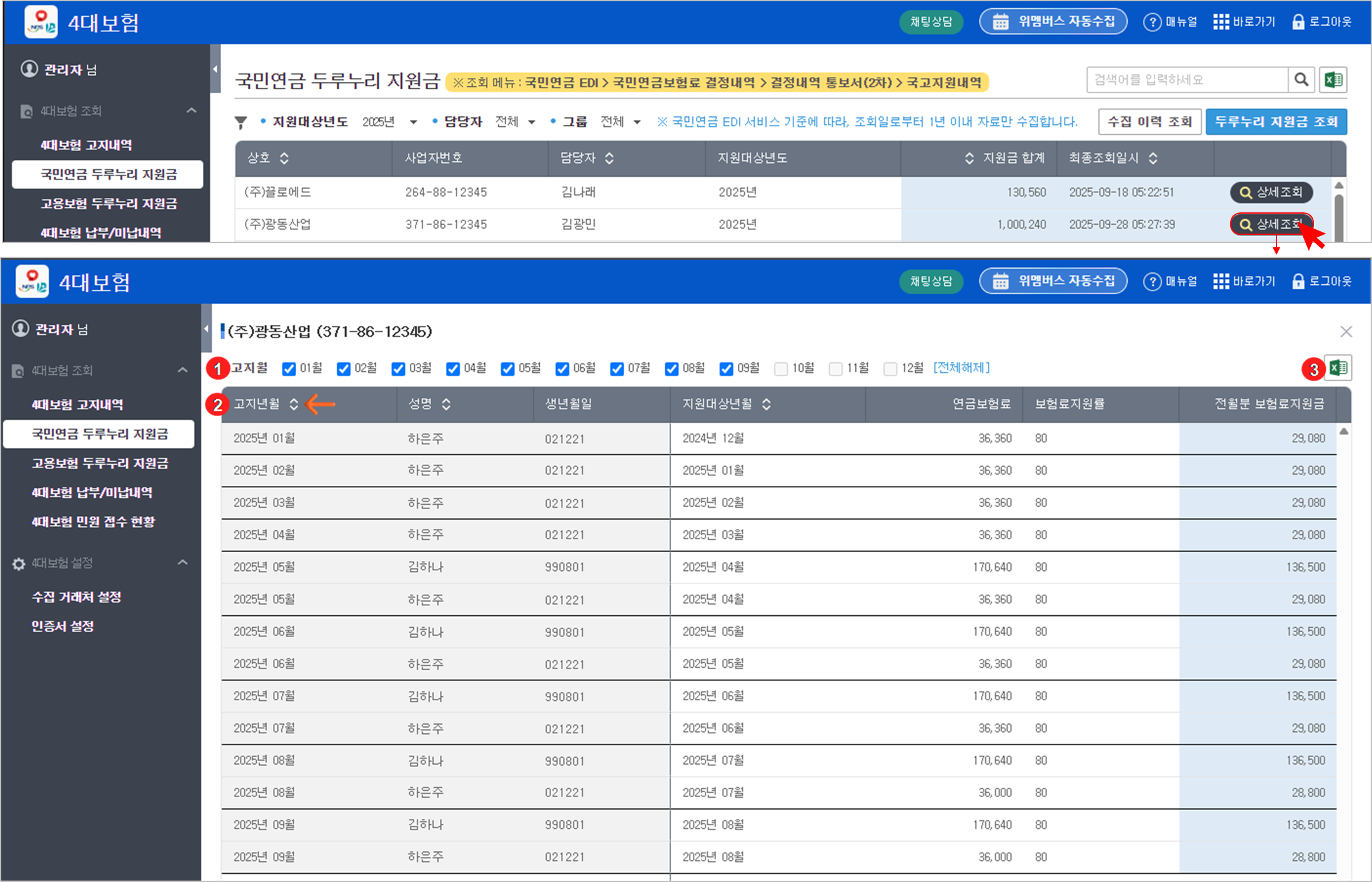Uncheck the 01월 checkbox

(x=289, y=369)
